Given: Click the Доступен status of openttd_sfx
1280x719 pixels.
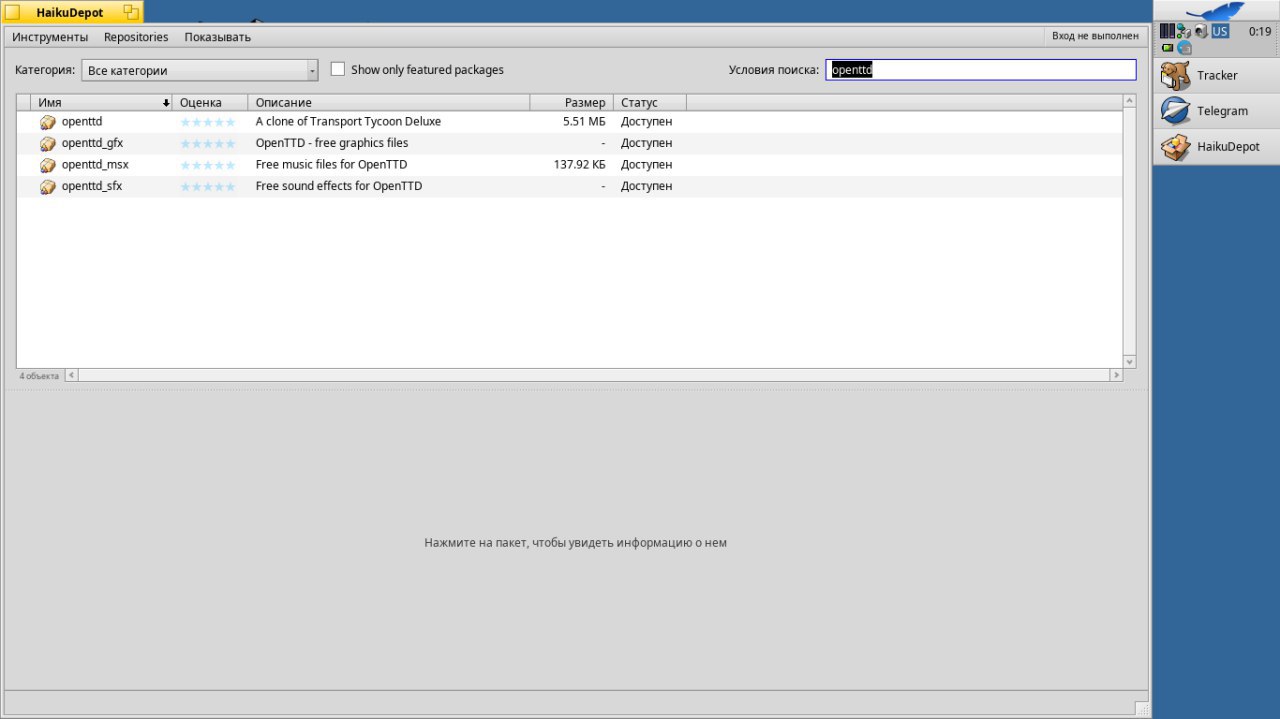Looking at the screenshot, I should 646,186.
